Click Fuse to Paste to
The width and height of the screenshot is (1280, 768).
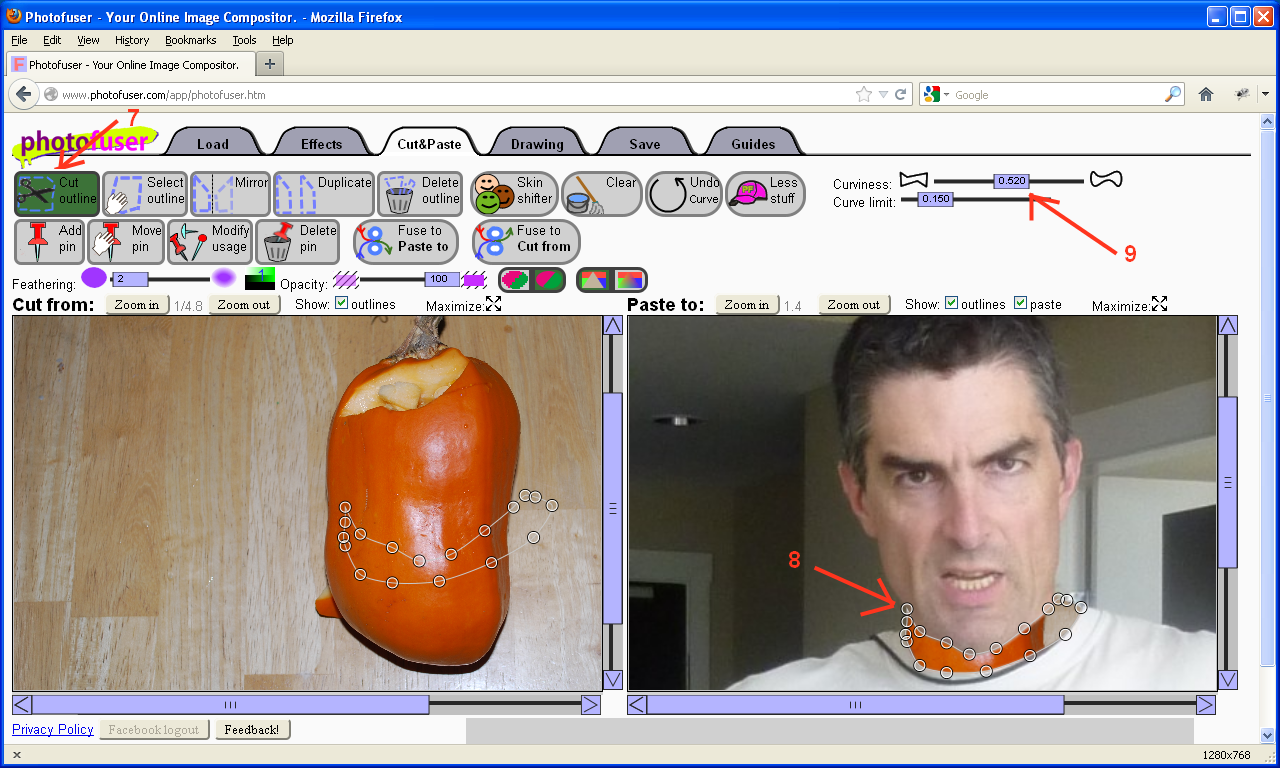pos(405,241)
